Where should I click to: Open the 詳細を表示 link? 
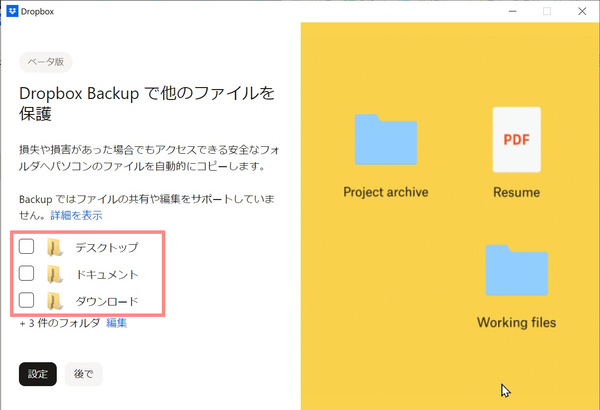click(x=77, y=215)
